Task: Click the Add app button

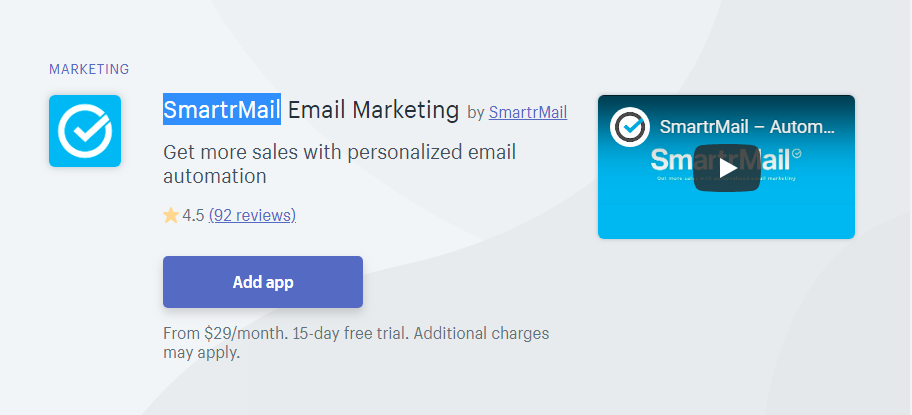Action: pyautogui.click(x=263, y=282)
